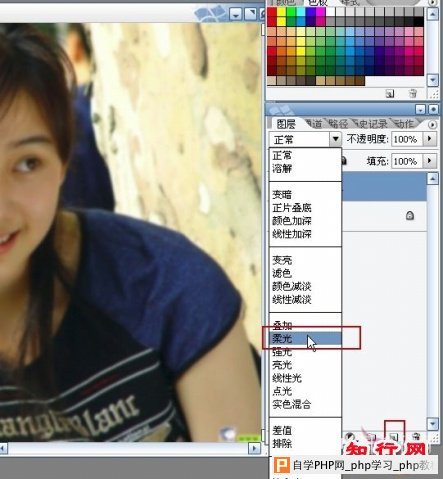Viewport: 443px width, 479px height.
Task: Expand the 填充 fill slider arrow
Action: (x=430, y=161)
